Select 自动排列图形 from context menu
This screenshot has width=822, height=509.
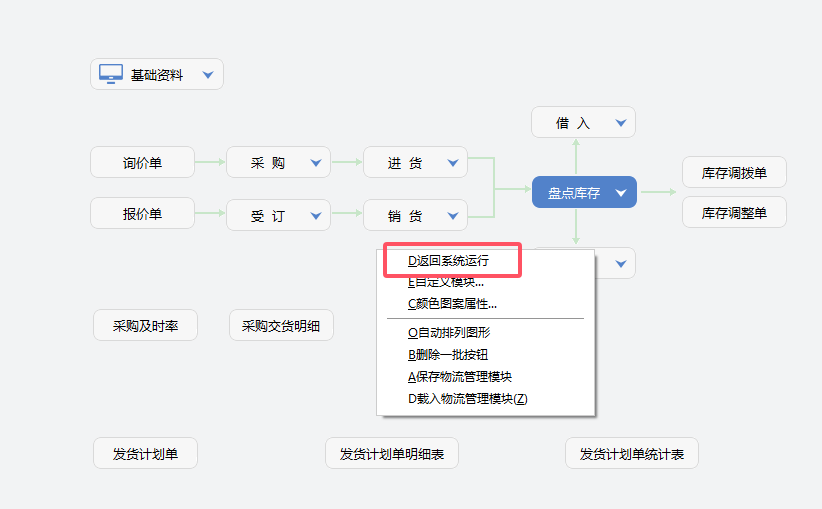449,332
